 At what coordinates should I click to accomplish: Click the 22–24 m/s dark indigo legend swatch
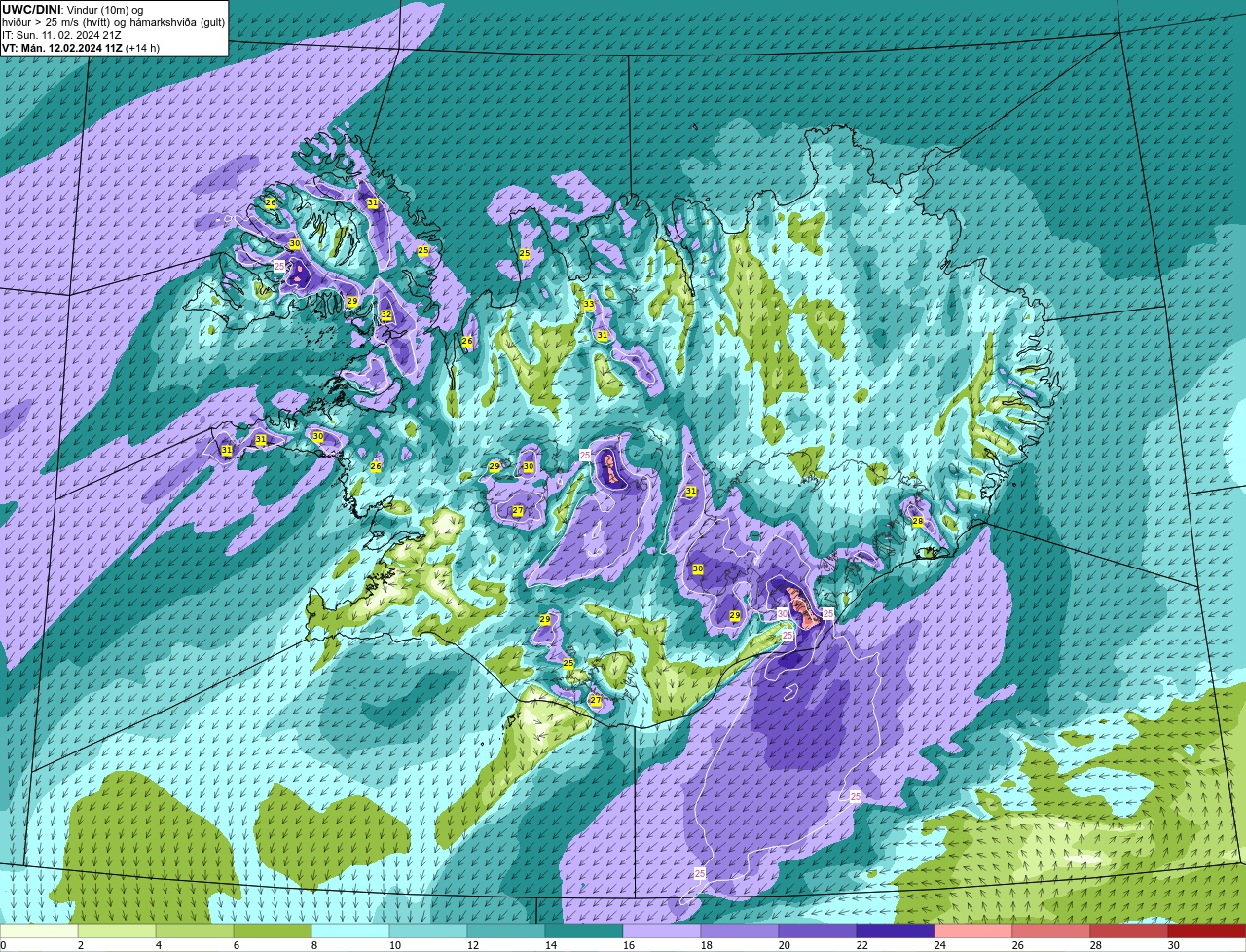click(896, 931)
